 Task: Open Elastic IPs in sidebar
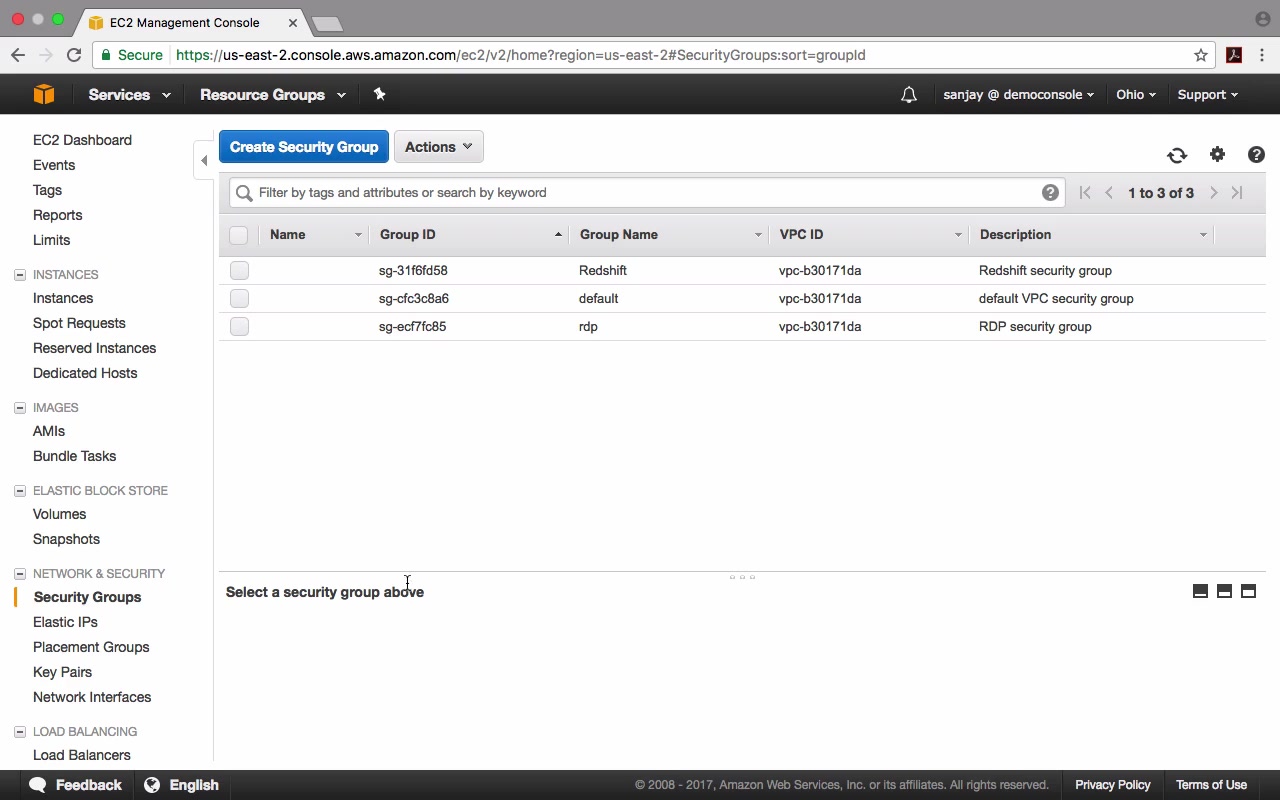coord(65,622)
